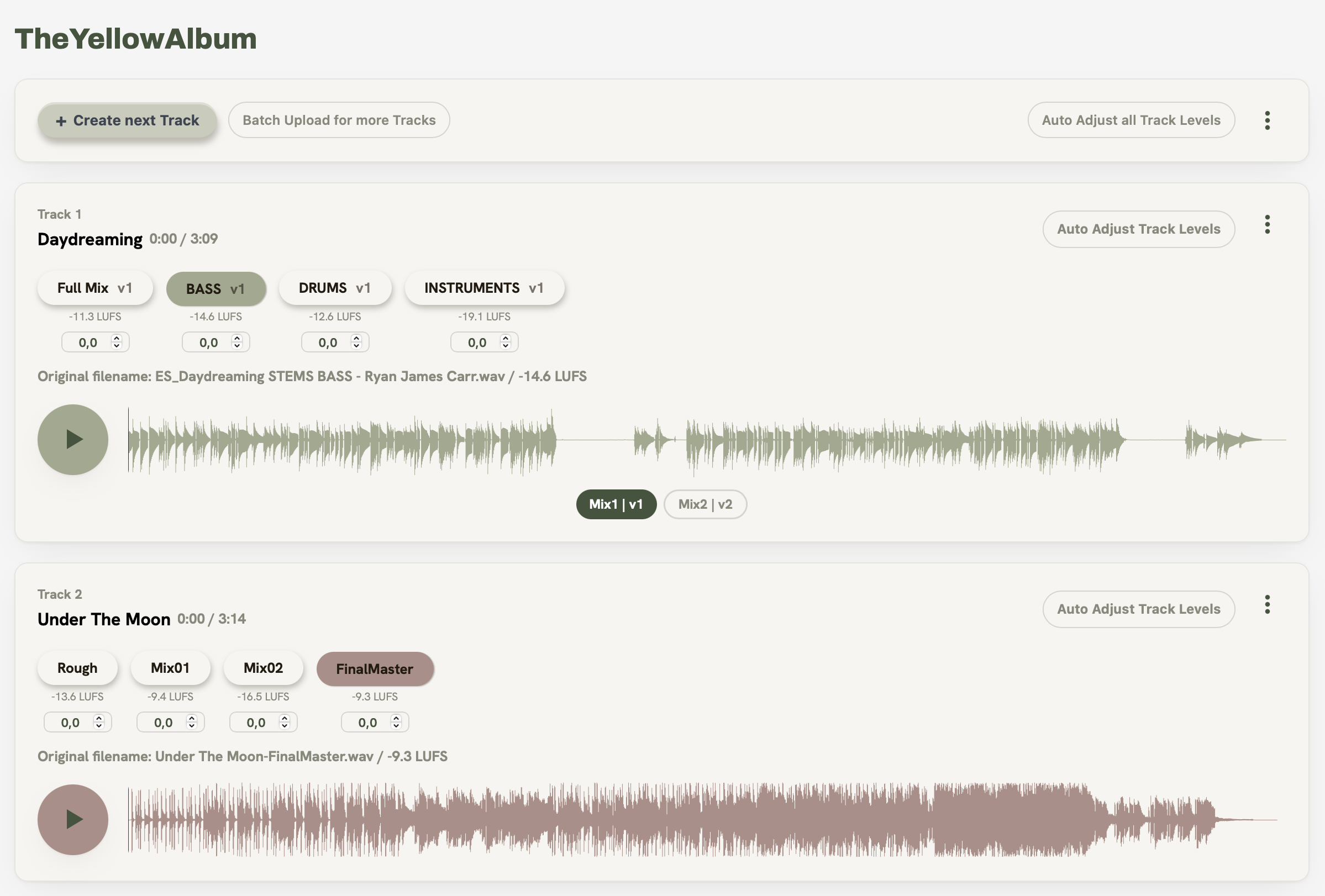This screenshot has height=896, width=1325.
Task: Select the Mix2 | v2 mix
Action: [x=705, y=504]
